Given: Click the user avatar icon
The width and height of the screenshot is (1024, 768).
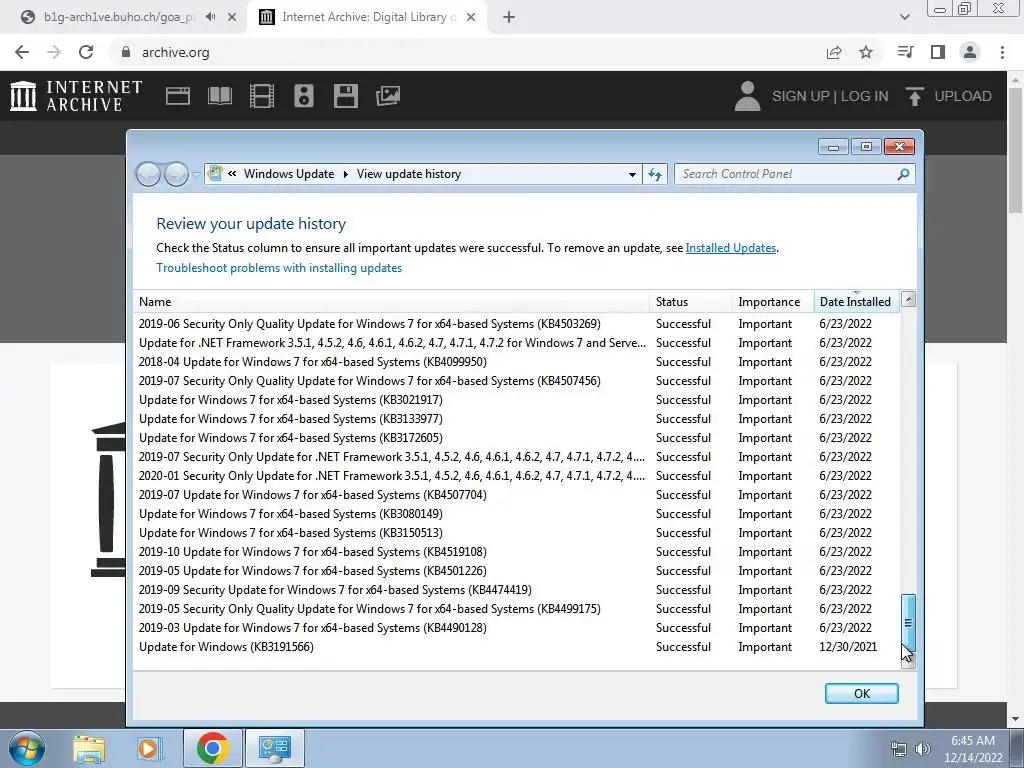Looking at the screenshot, I should (x=748, y=96).
